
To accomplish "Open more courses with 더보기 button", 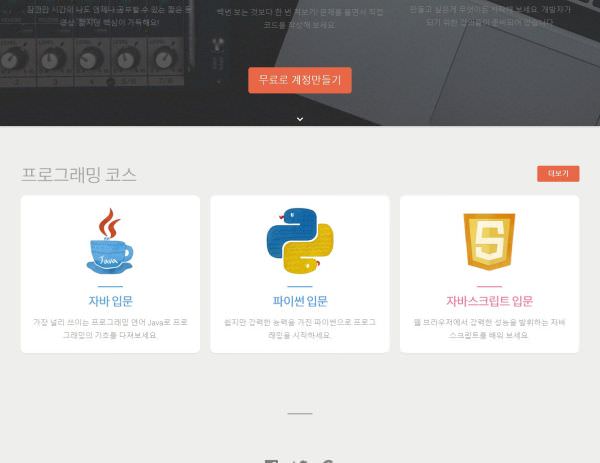I will (x=557, y=174).
